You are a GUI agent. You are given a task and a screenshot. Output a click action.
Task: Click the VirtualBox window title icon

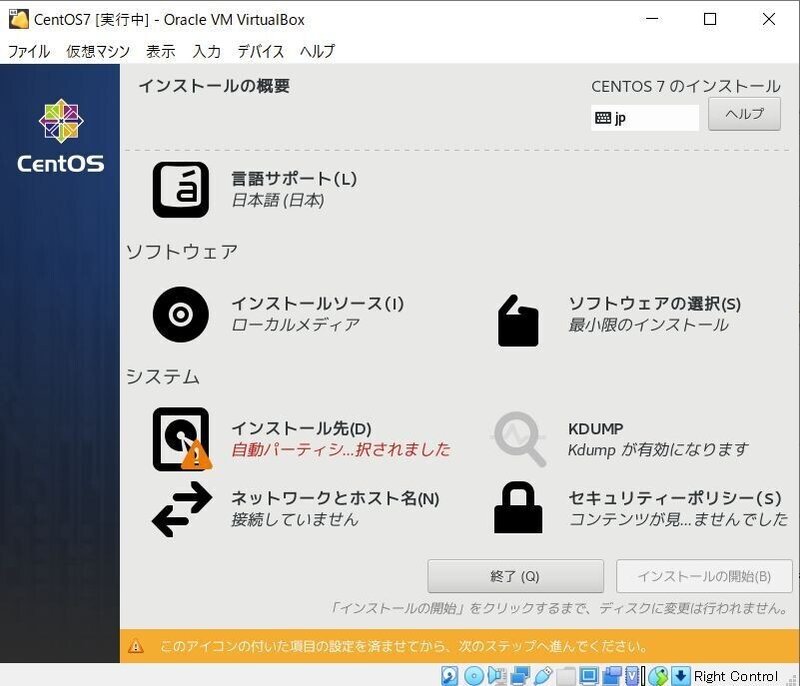[x=18, y=19]
